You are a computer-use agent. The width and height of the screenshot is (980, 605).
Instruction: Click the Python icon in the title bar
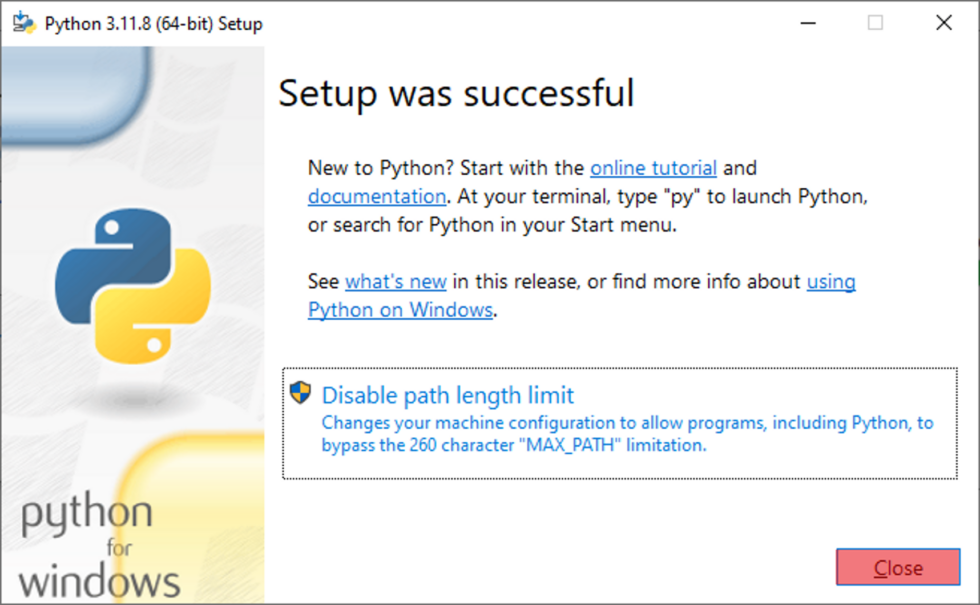tap(21, 21)
